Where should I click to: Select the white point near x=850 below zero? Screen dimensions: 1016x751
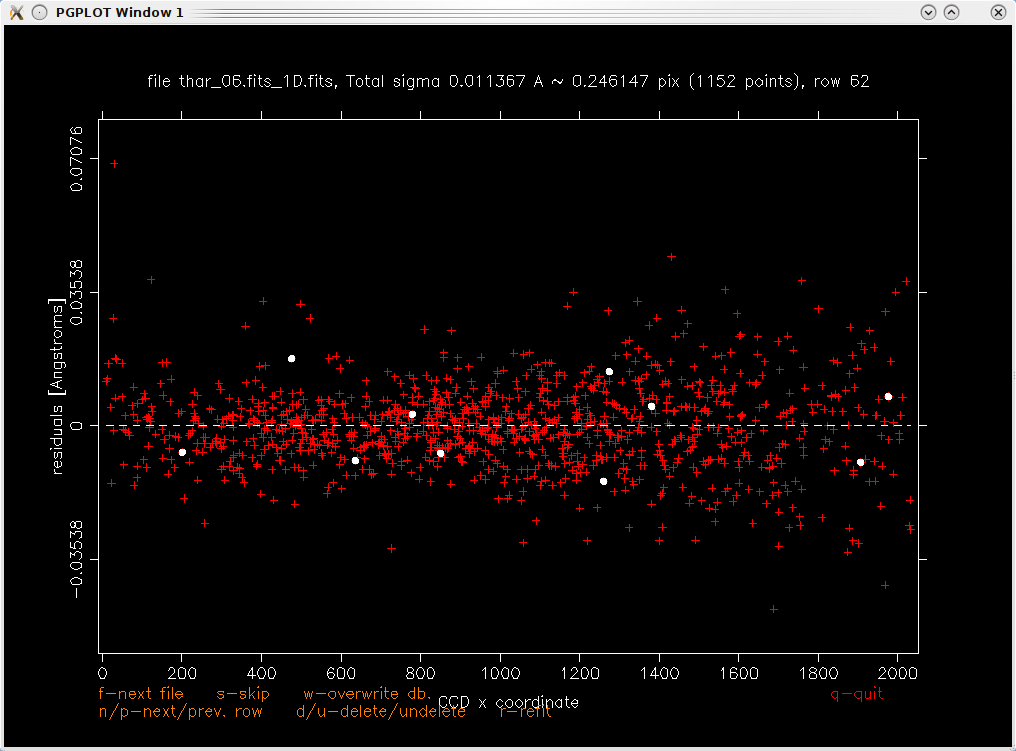(441, 453)
